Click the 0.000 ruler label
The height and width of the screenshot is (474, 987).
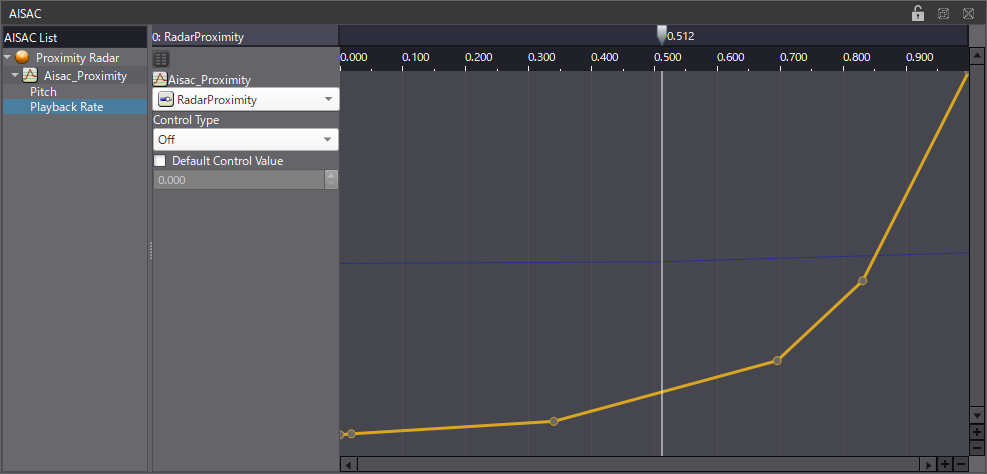click(x=353, y=57)
